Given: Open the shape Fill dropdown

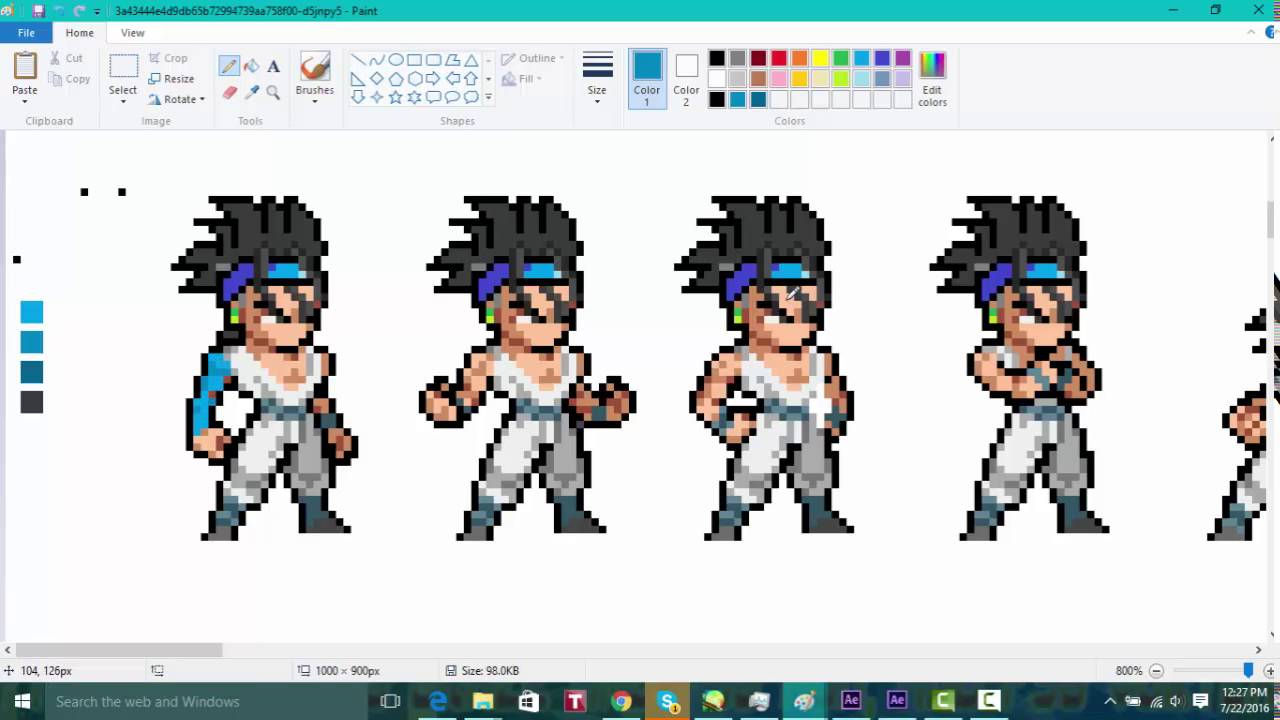Looking at the screenshot, I should pos(522,79).
